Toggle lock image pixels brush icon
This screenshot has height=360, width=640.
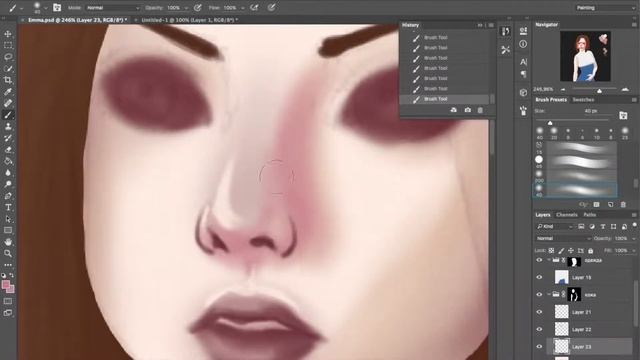[x=561, y=251]
